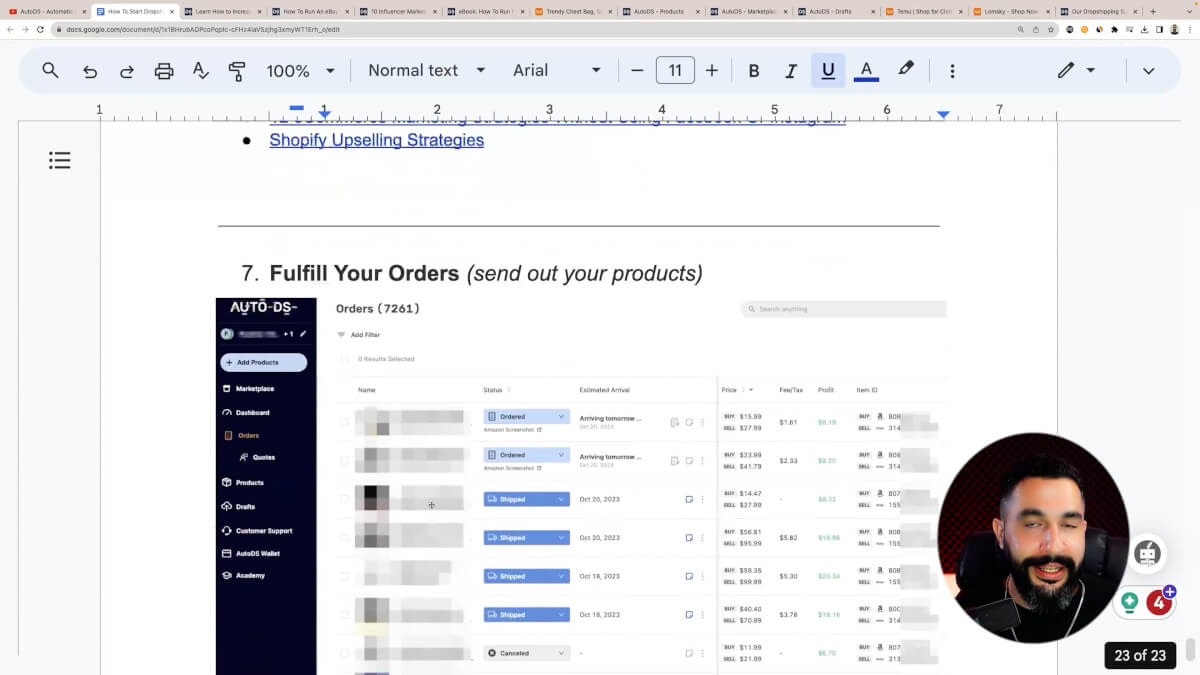Switch to the Trendy Chest Bag tab

(574, 12)
